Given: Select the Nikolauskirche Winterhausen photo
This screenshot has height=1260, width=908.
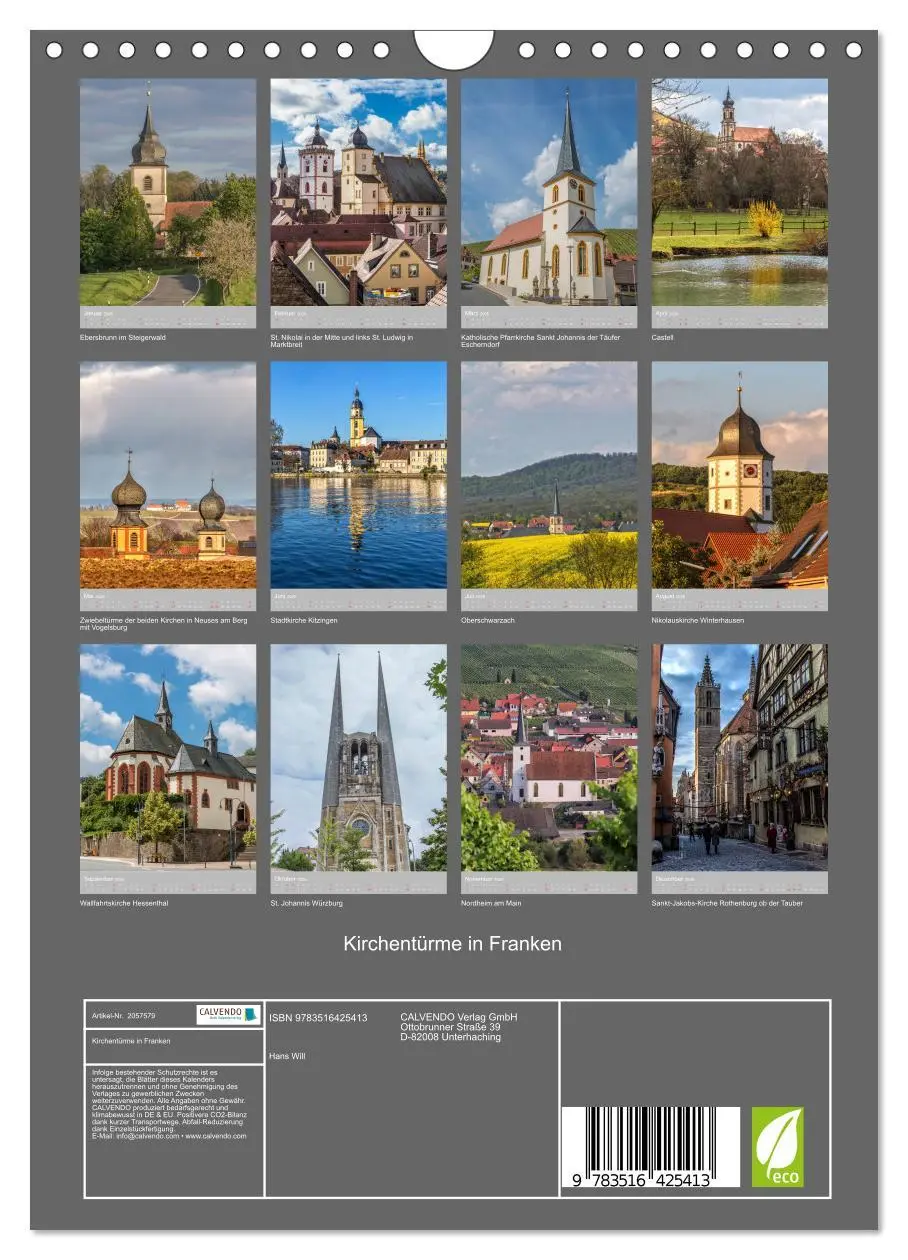Looking at the screenshot, I should coord(739,475).
